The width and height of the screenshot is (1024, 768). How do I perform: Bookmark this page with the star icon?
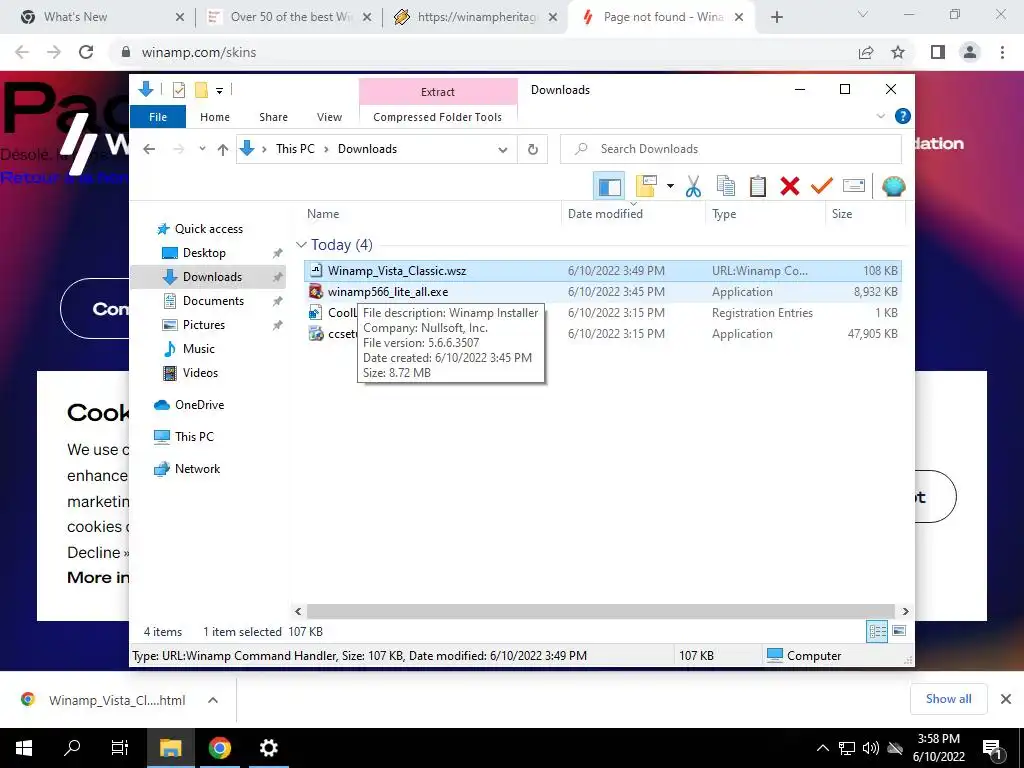point(898,52)
